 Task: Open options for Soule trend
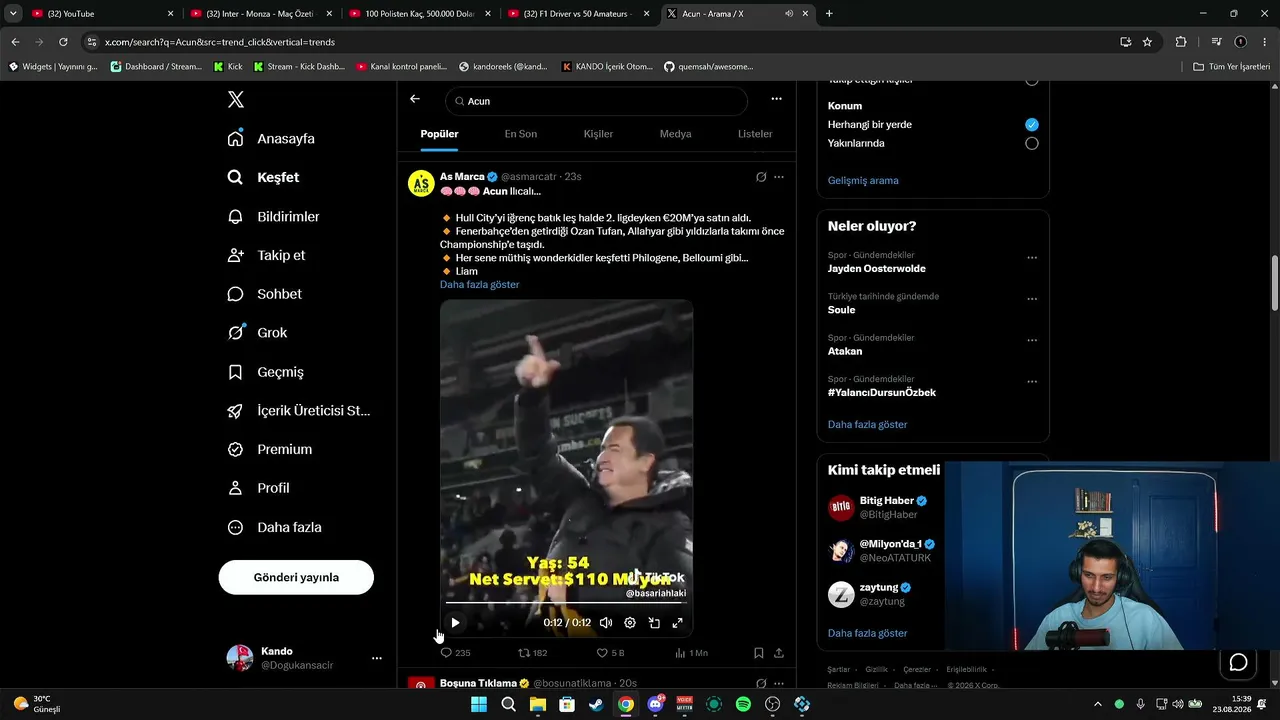1032,299
